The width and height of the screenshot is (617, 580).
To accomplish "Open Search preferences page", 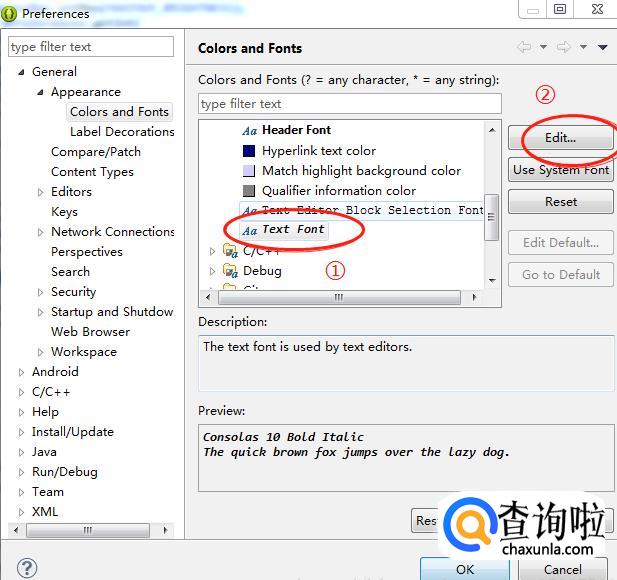I will (x=70, y=272).
